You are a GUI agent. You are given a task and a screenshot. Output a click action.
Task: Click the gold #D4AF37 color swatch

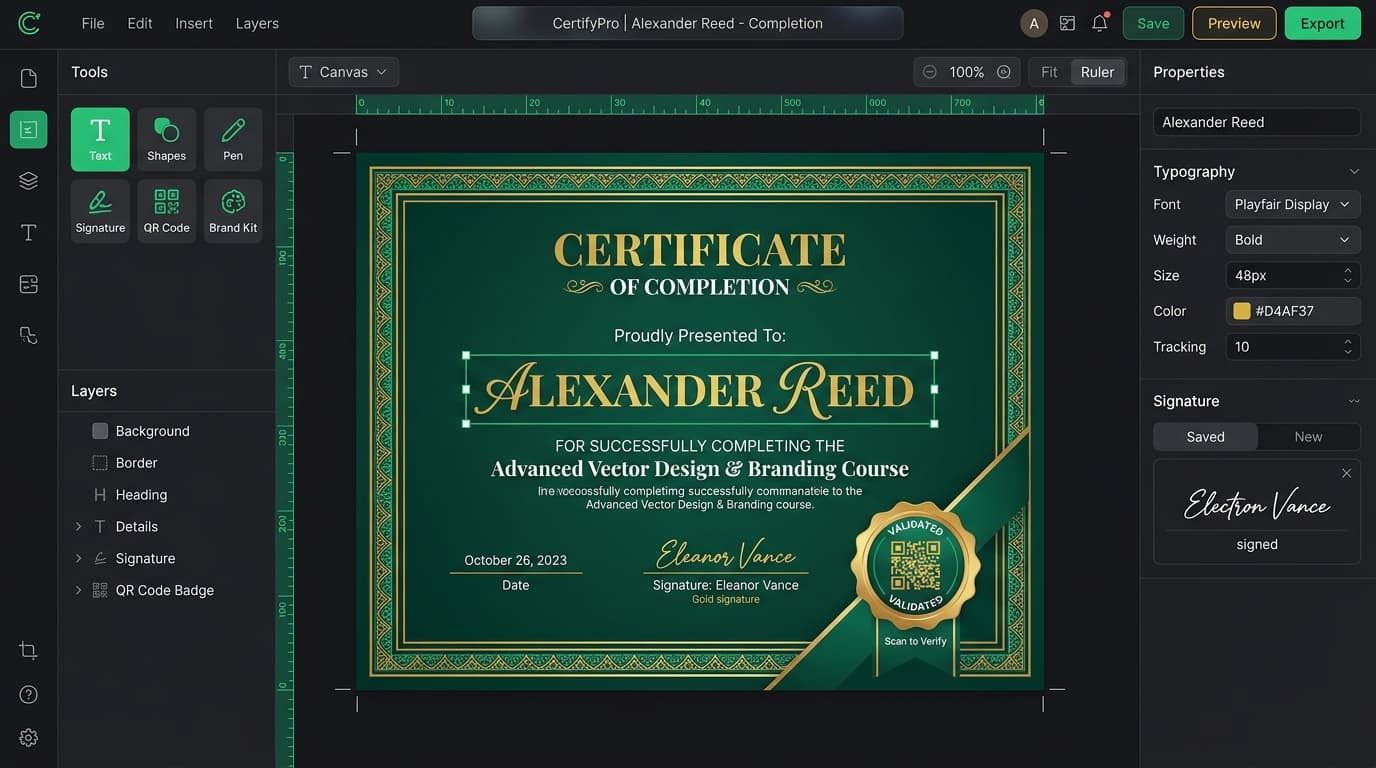pos(1242,311)
